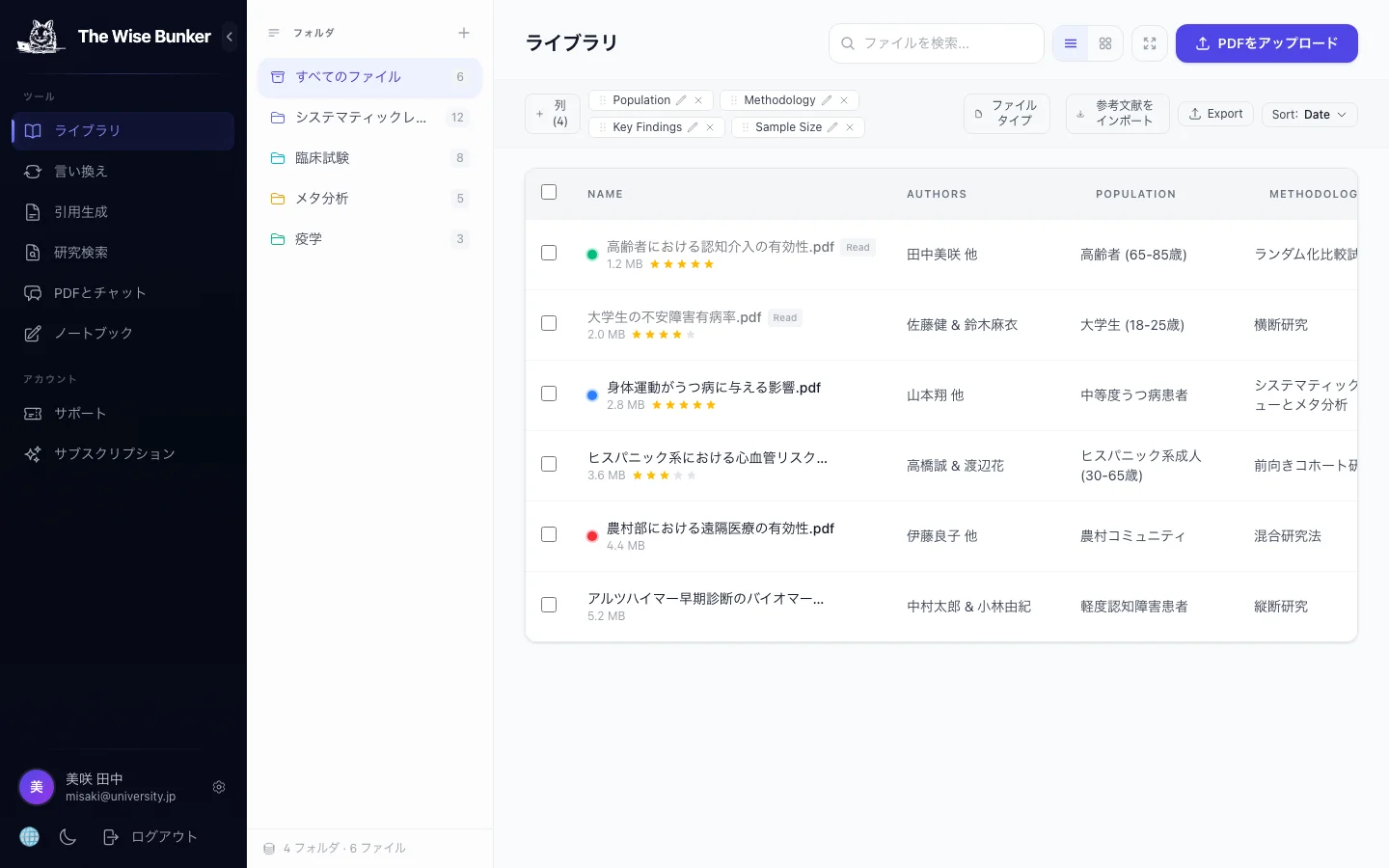This screenshot has width=1389, height=868.
Task: Check the checkbox for 農村部における遠隔医療の有効性.pdf
Action: click(549, 534)
